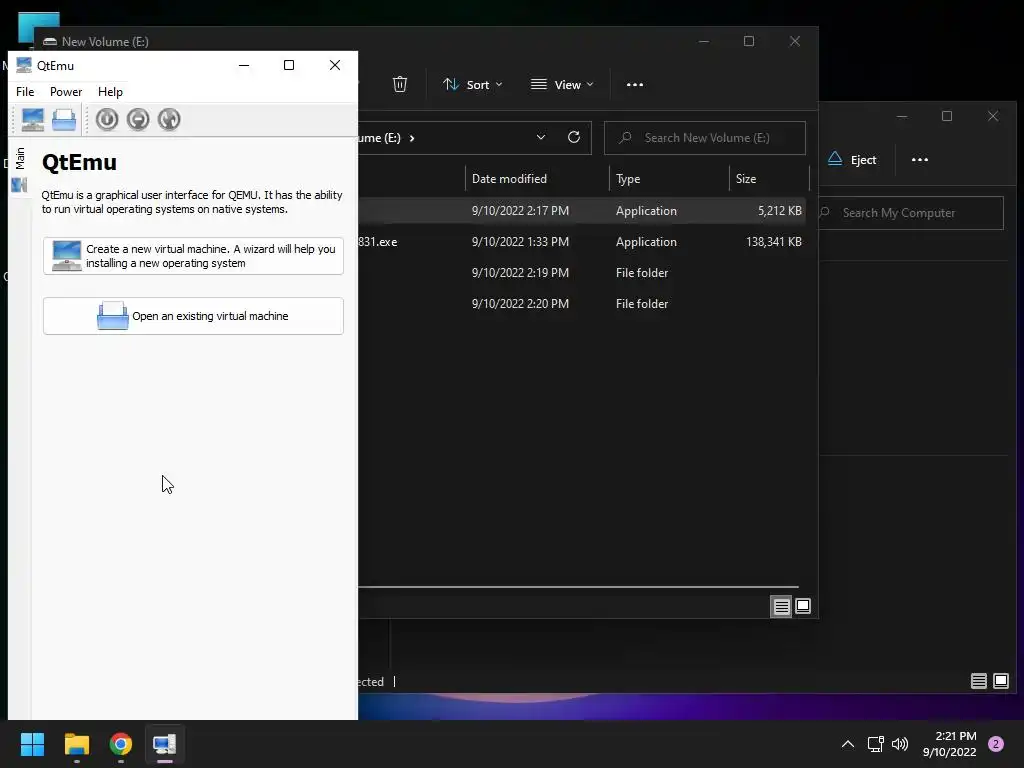Click the breadcrumb chevron after (E:) in address bar
The width and height of the screenshot is (1024, 768).
point(411,138)
